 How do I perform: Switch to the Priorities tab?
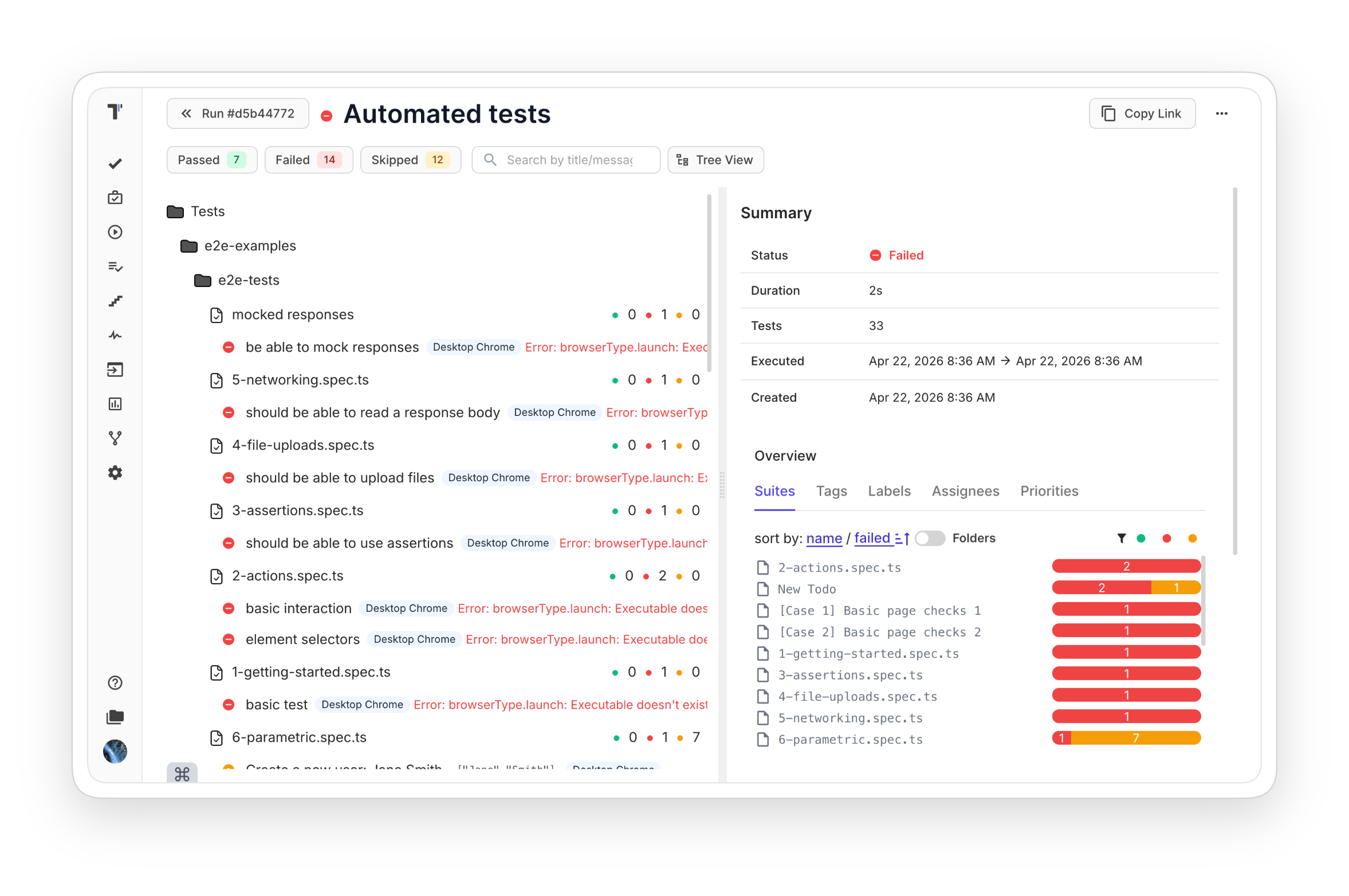pyautogui.click(x=1049, y=491)
